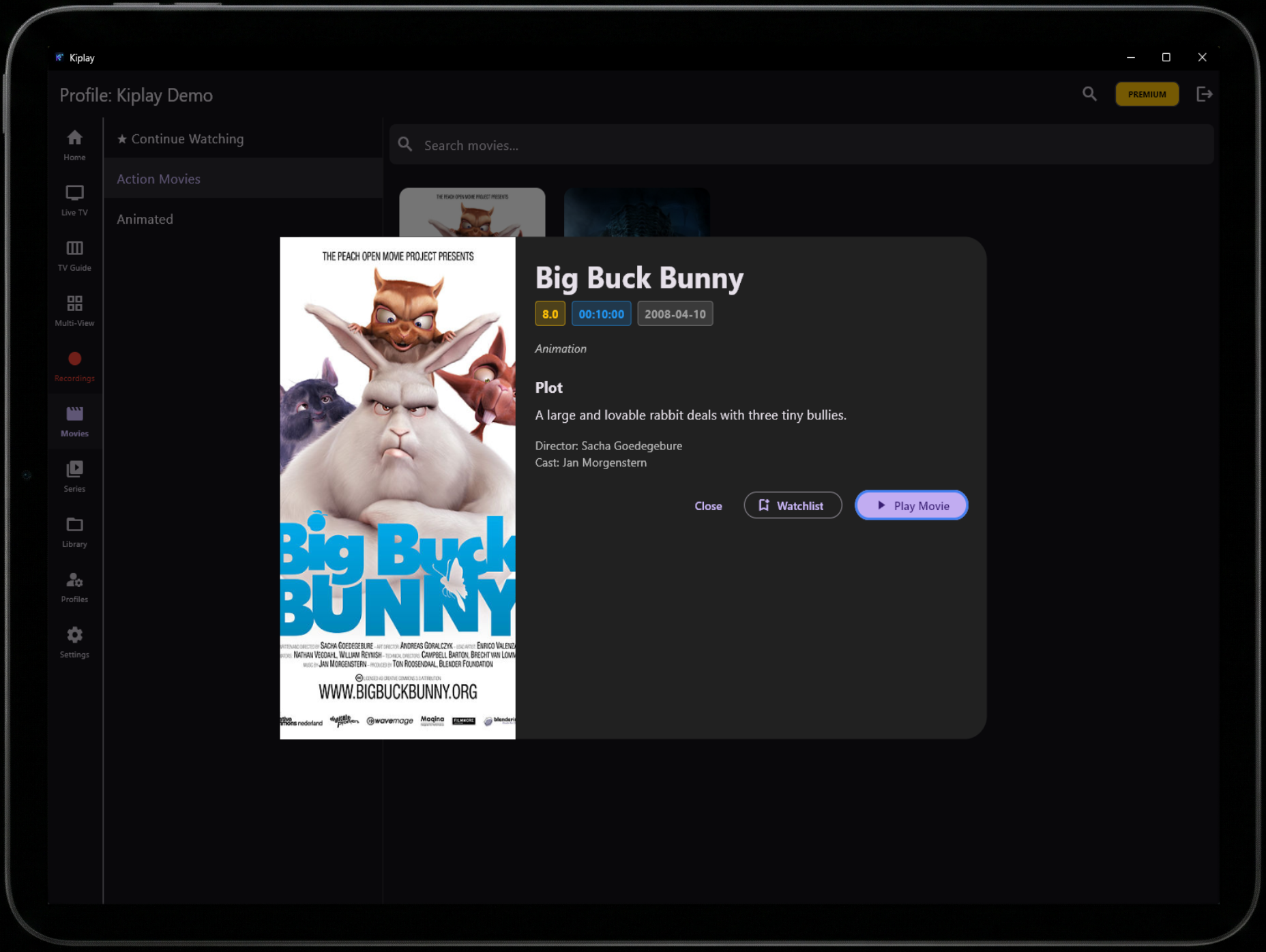
Task: Click the logout icon in header
Action: click(x=1204, y=94)
